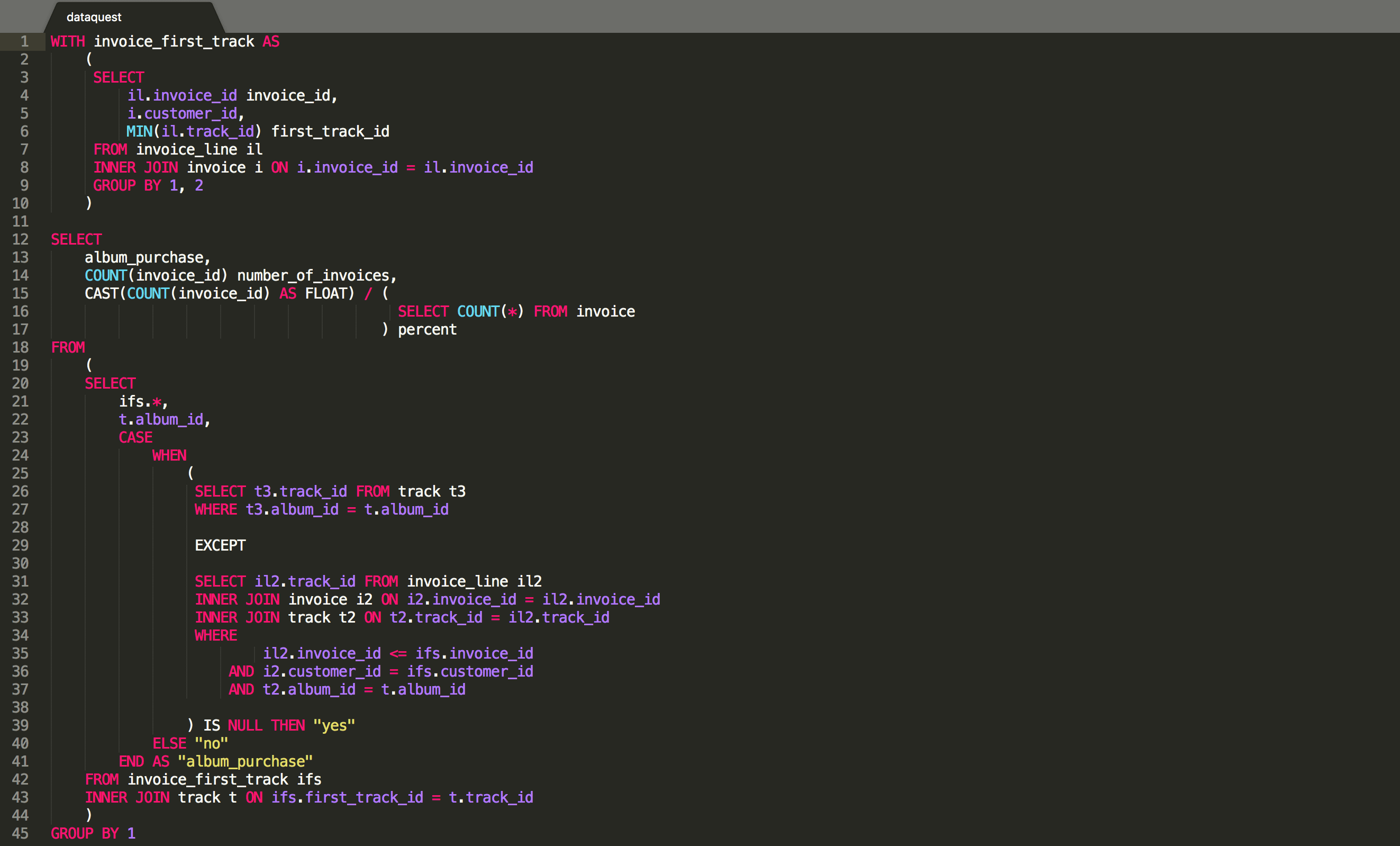Click album_purchase on line 13
This screenshot has height=846, width=1400.
pyautogui.click(x=144, y=257)
